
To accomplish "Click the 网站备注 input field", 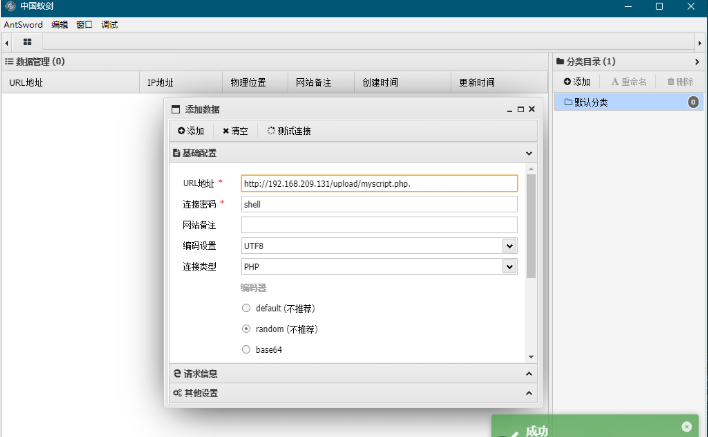I will coord(379,225).
